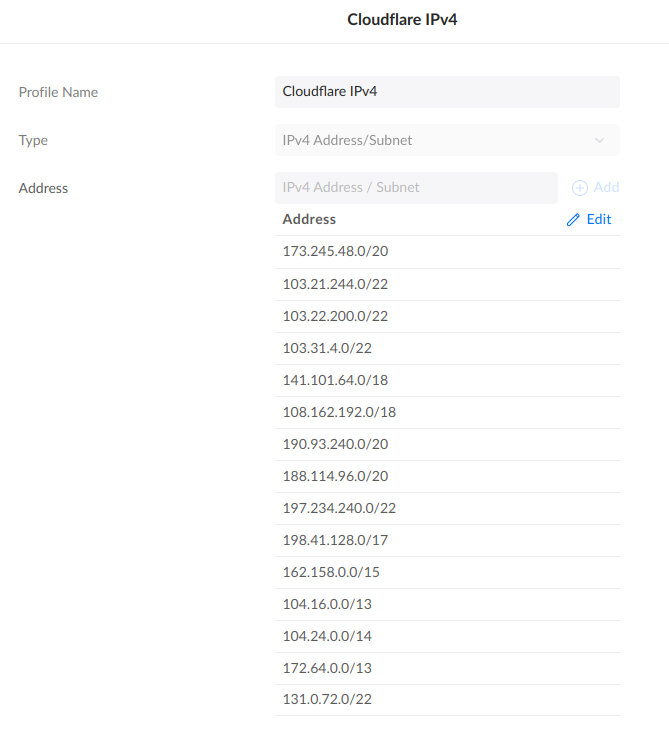
Task: Select the 108.162.192.0/18 address row
Action: (340, 412)
